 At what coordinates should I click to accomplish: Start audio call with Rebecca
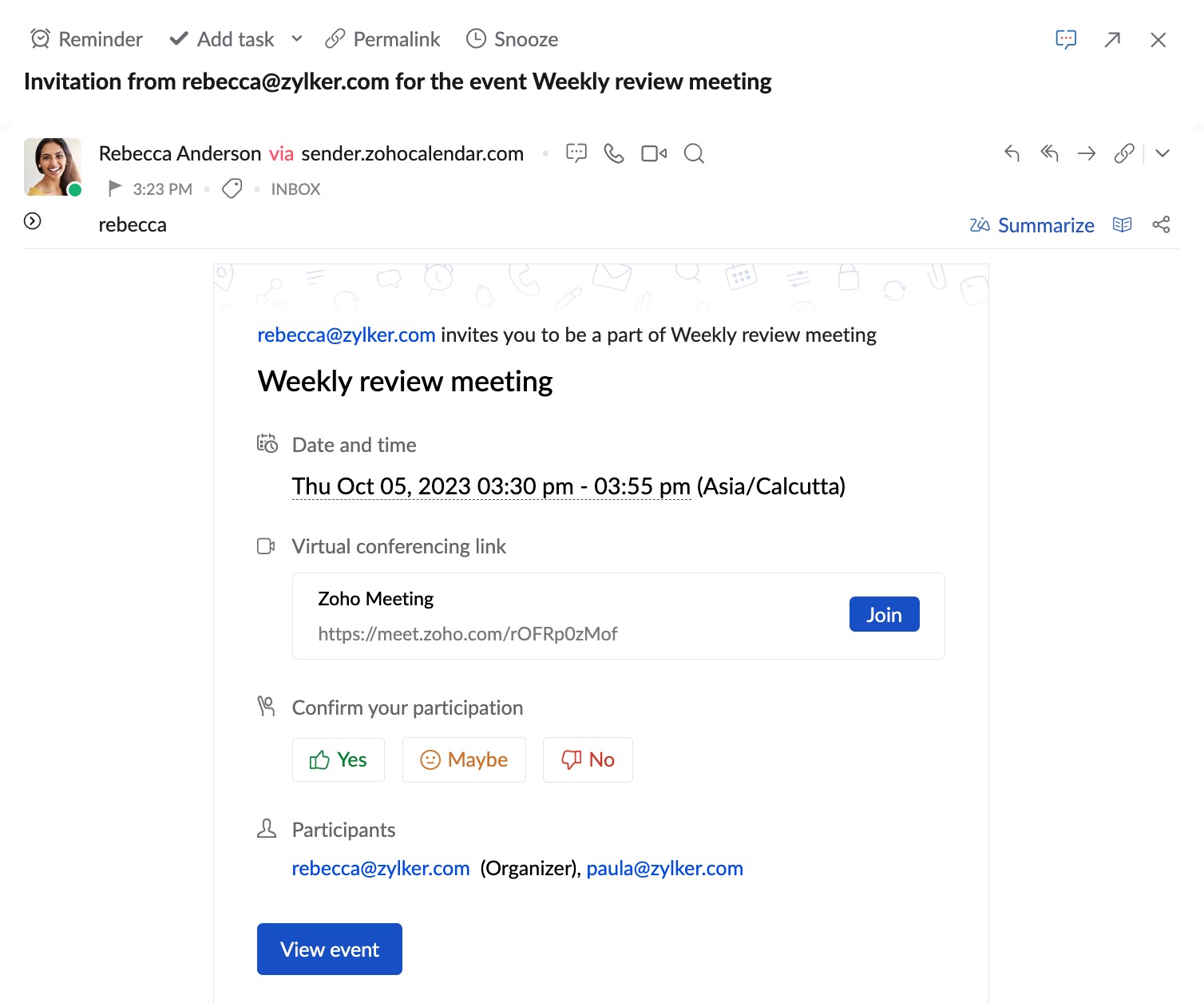pyautogui.click(x=614, y=153)
